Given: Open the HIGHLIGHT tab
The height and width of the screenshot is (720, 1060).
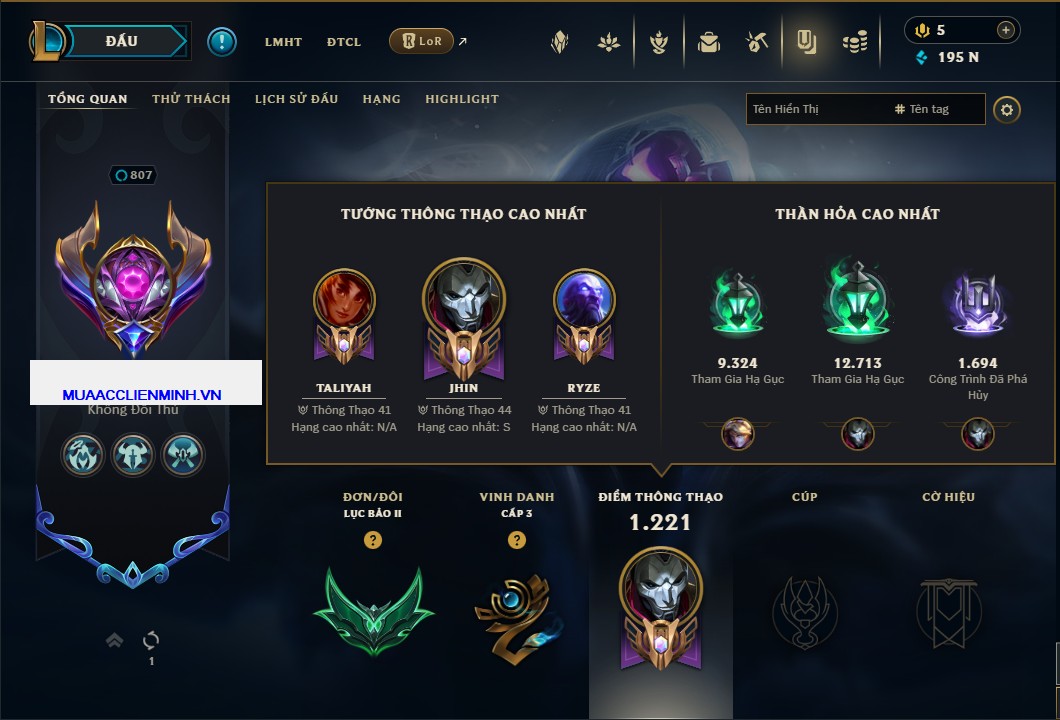Looking at the screenshot, I should tap(462, 99).
